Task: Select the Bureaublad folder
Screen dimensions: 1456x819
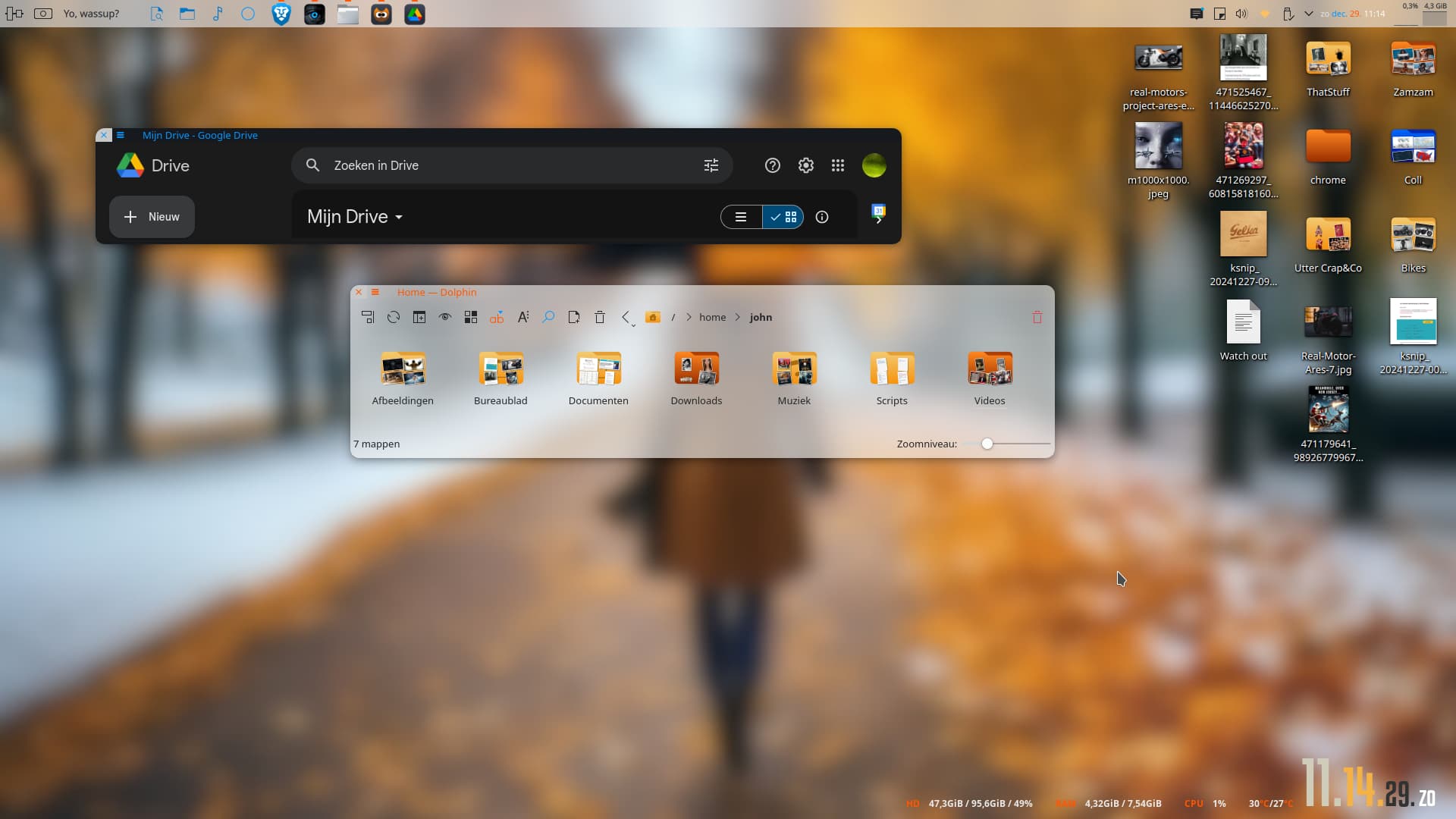Action: (x=500, y=378)
